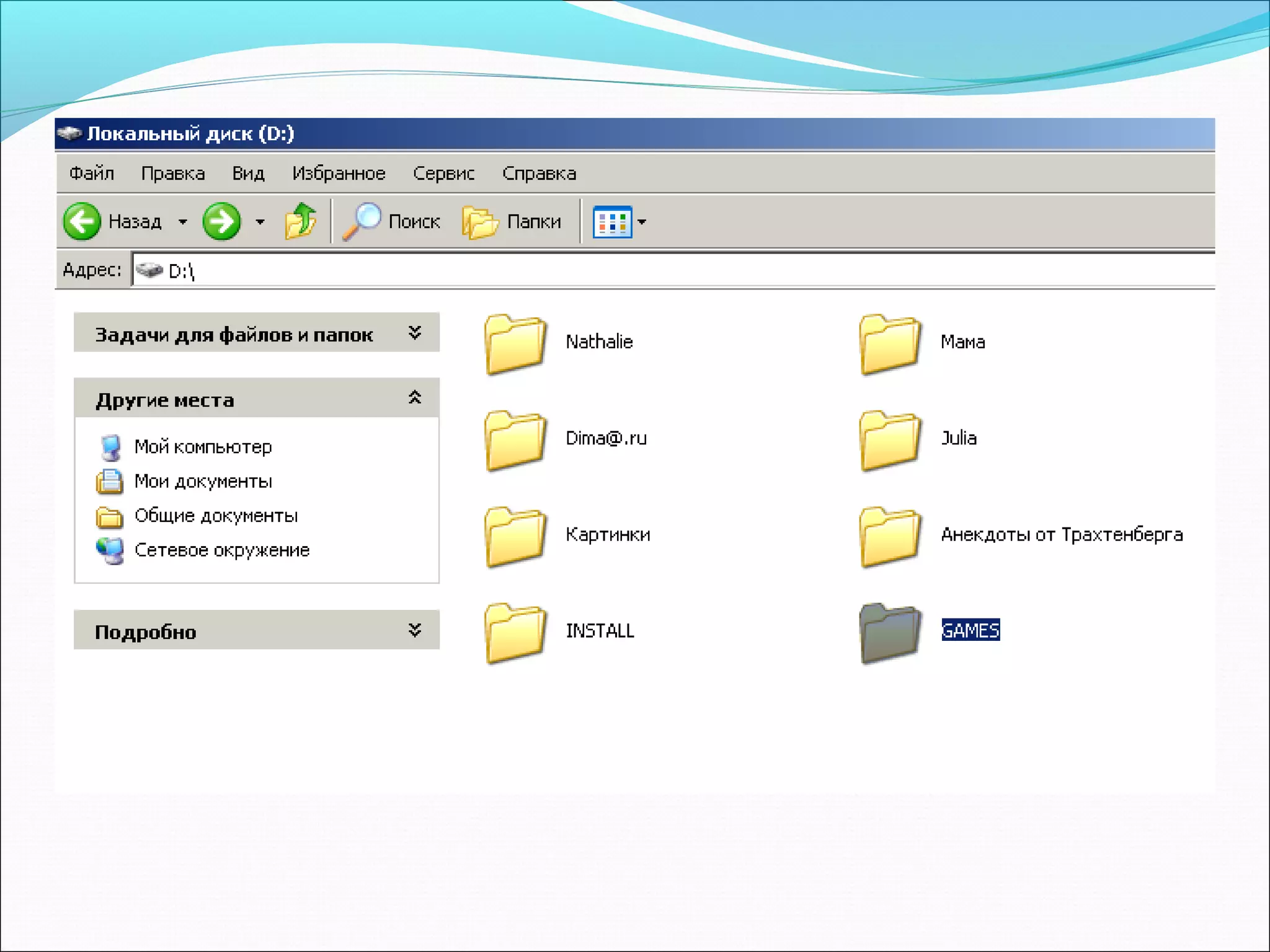Open Сетевое окружение link
Image resolution: width=1270 pixels, height=952 pixels.
click(x=221, y=550)
